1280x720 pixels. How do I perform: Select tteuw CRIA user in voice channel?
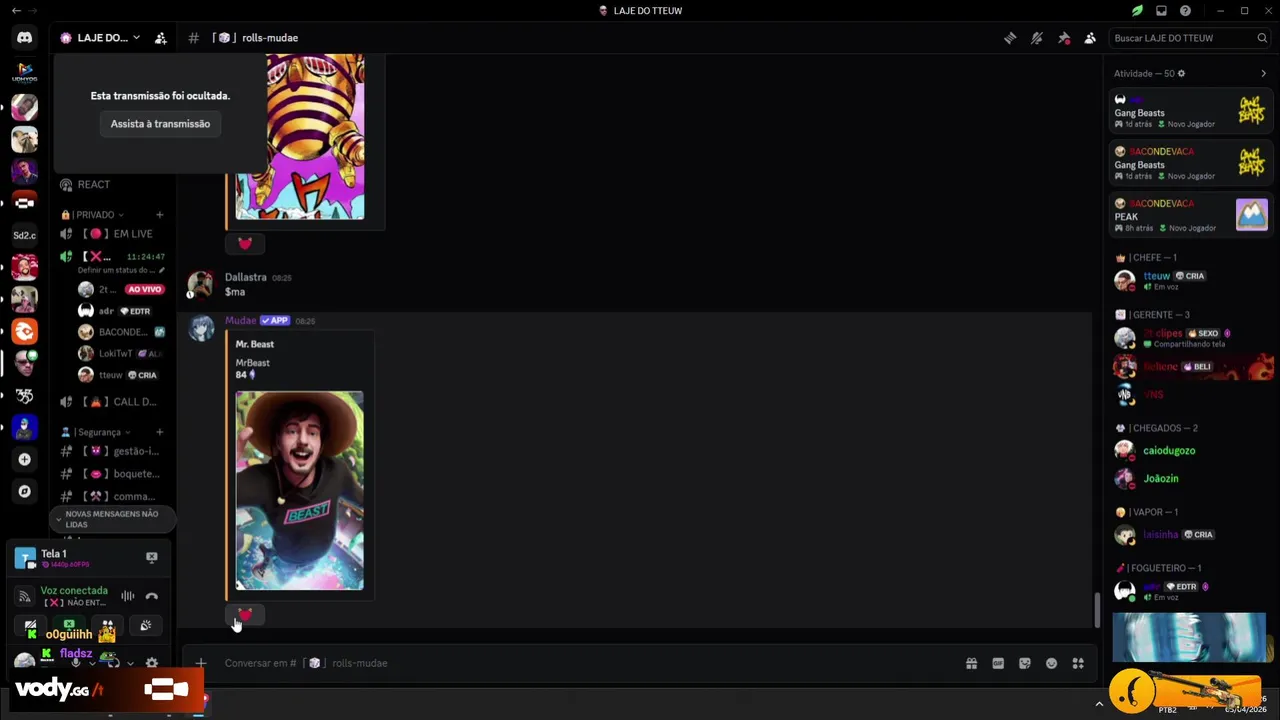[120, 375]
